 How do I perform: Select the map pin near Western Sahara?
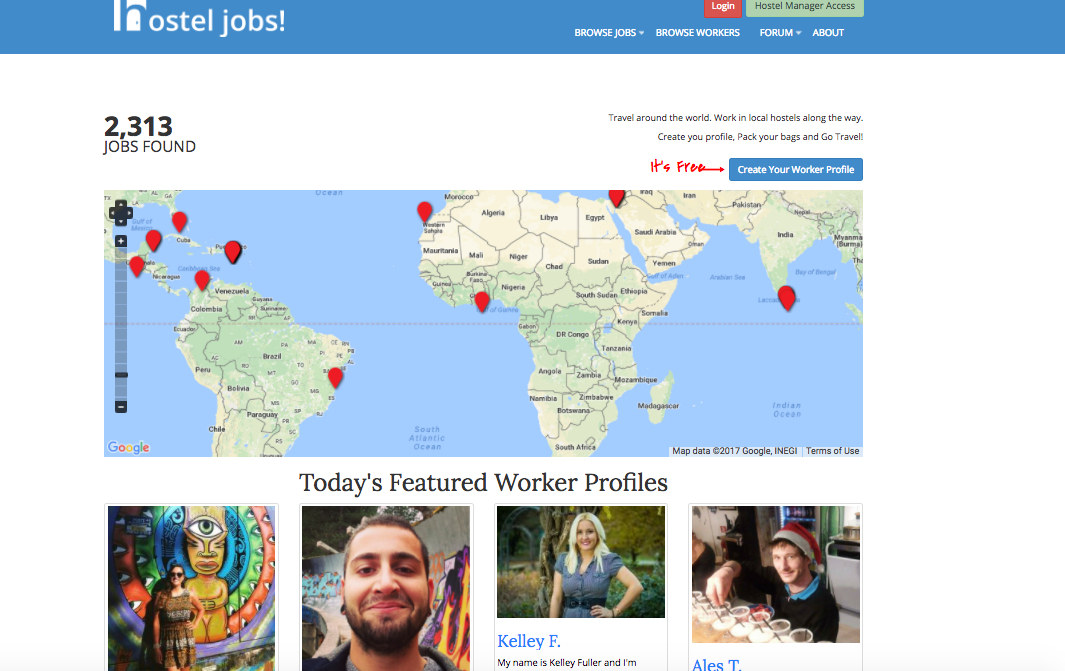click(x=425, y=212)
